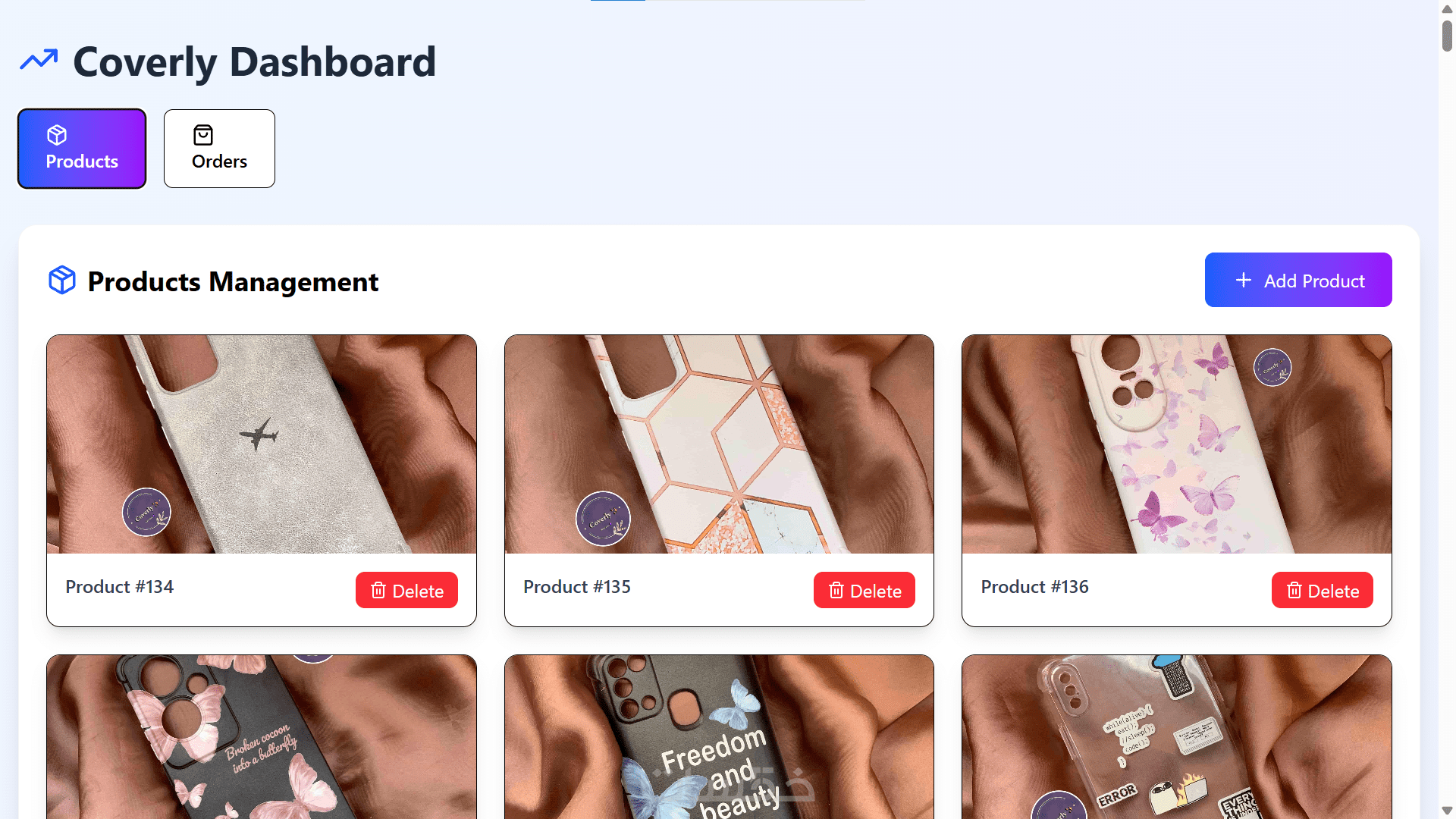
Task: Click trash icon for Product #135
Action: tap(836, 591)
